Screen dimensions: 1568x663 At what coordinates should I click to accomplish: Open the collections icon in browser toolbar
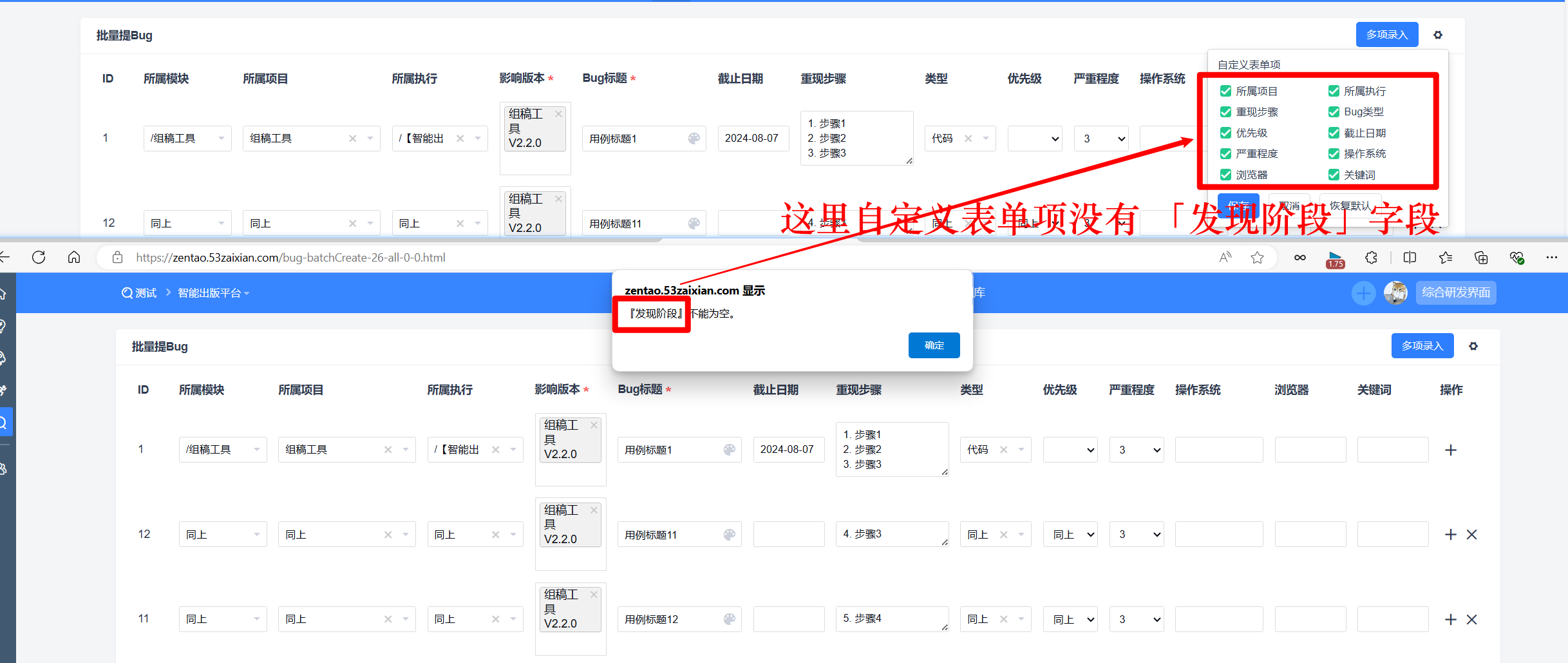tap(1481, 258)
